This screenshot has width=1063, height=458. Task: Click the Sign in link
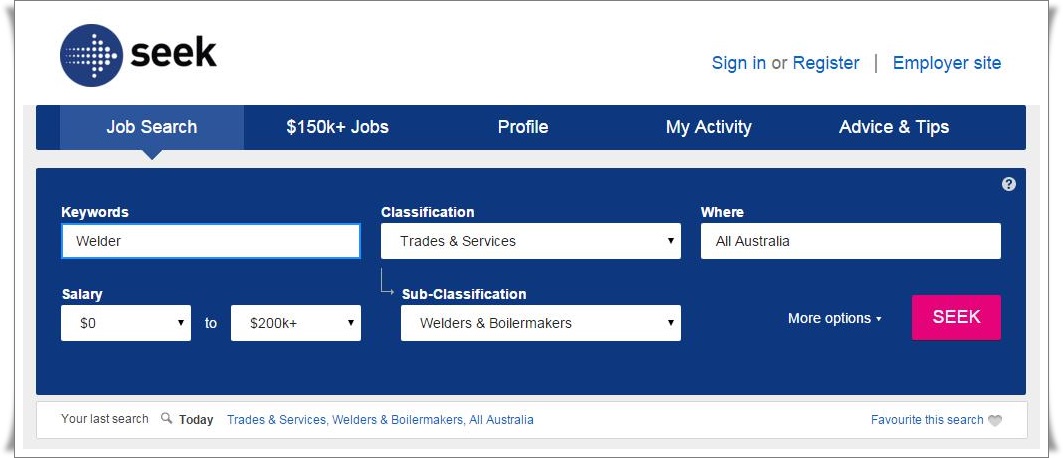point(738,63)
